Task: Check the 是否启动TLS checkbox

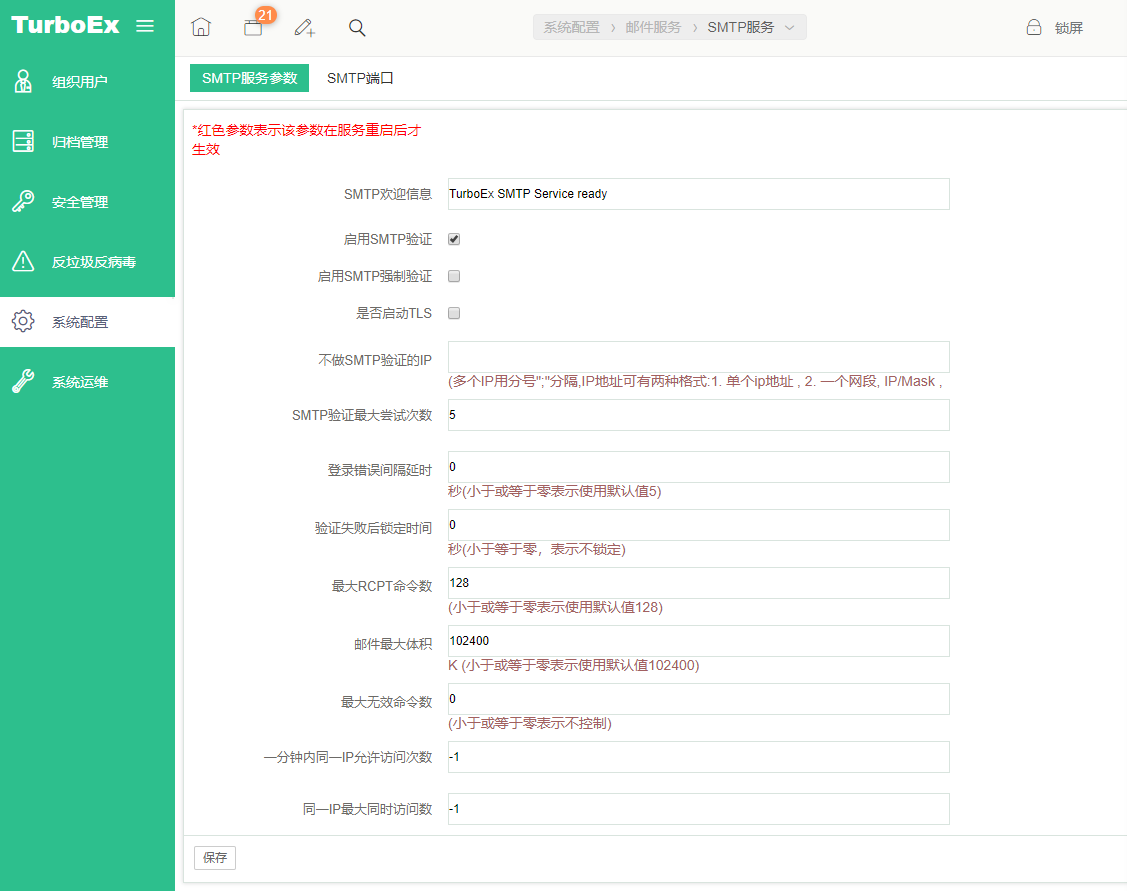Action: [x=454, y=314]
